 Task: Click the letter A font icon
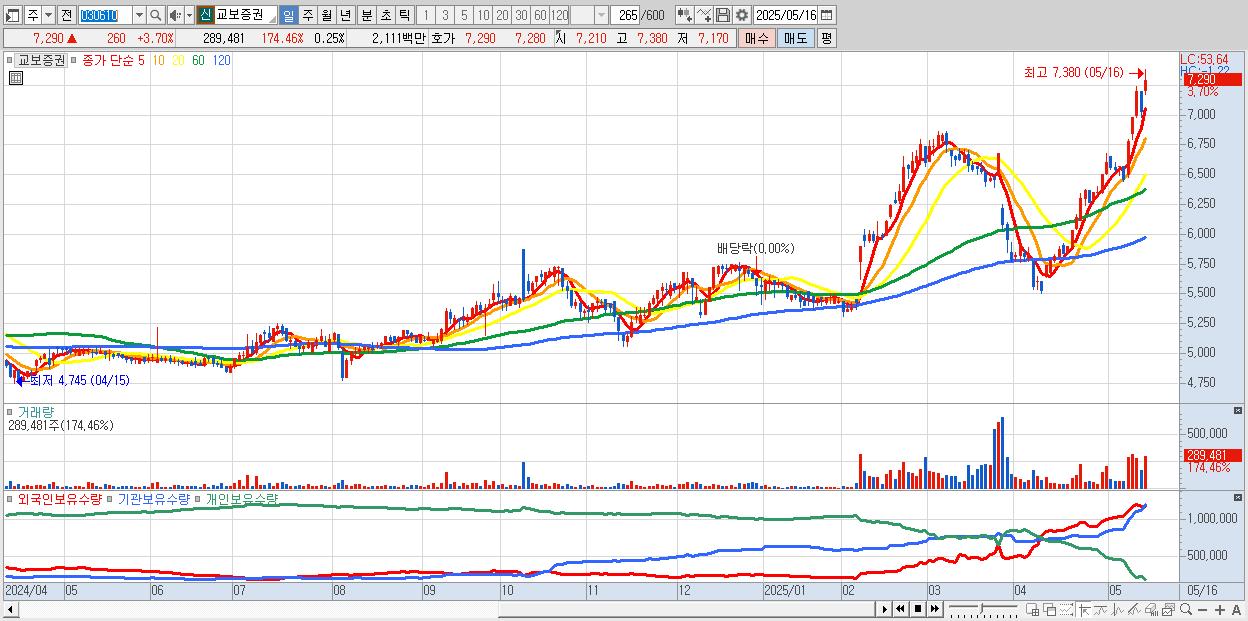point(1236,609)
